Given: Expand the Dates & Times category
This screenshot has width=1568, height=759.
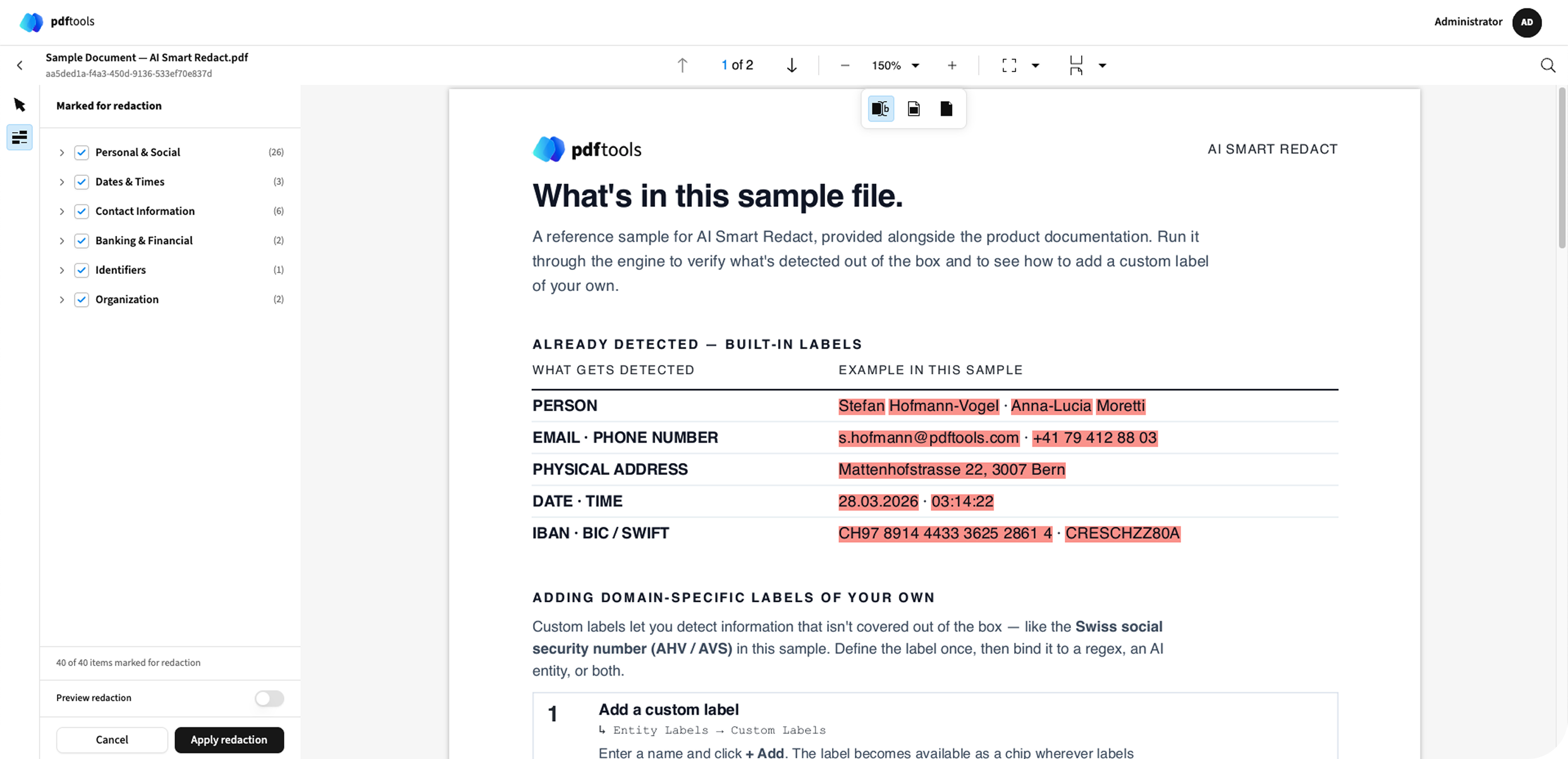Looking at the screenshot, I should pyautogui.click(x=62, y=182).
